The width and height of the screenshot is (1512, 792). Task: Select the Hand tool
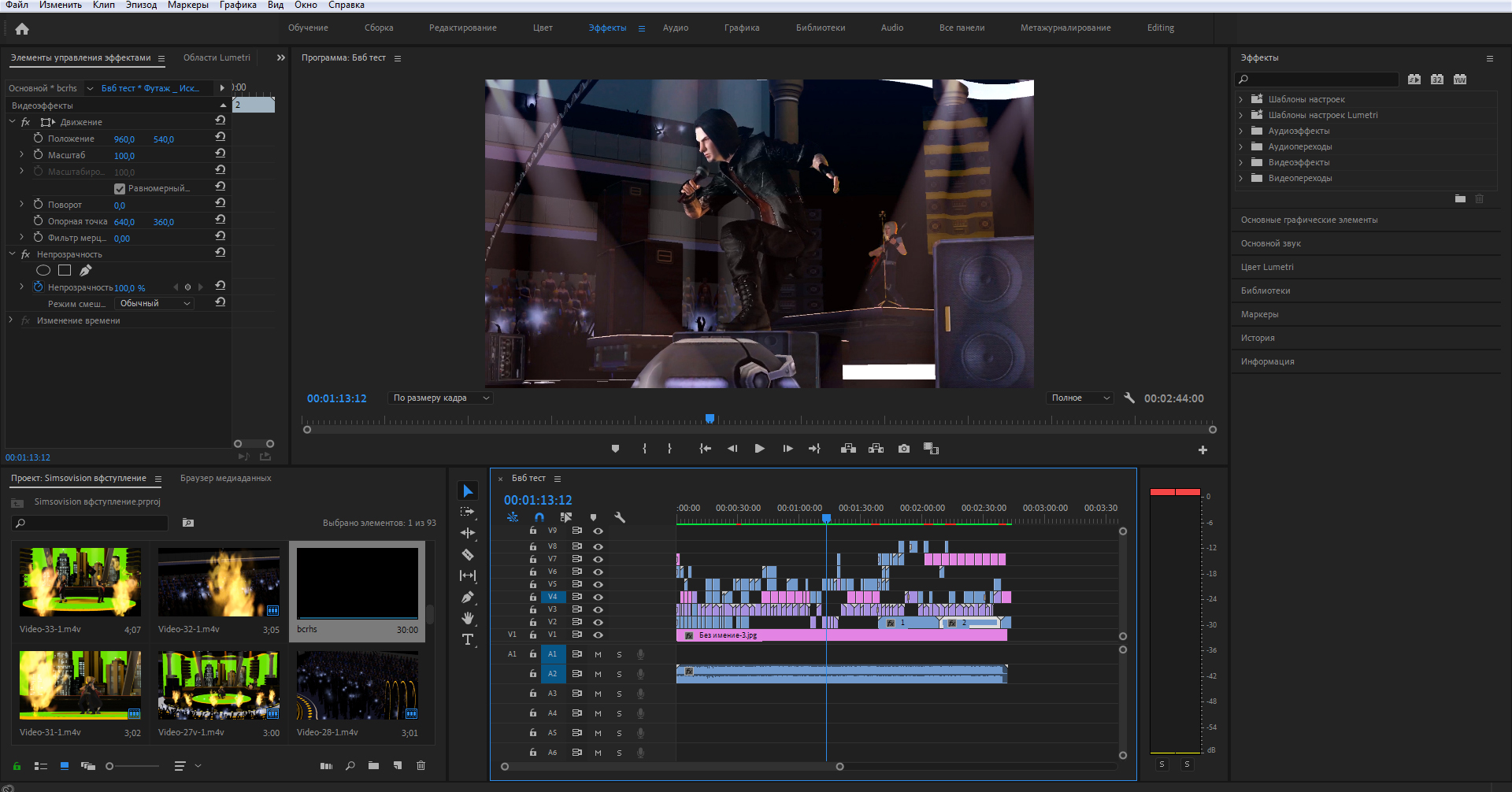click(x=468, y=618)
